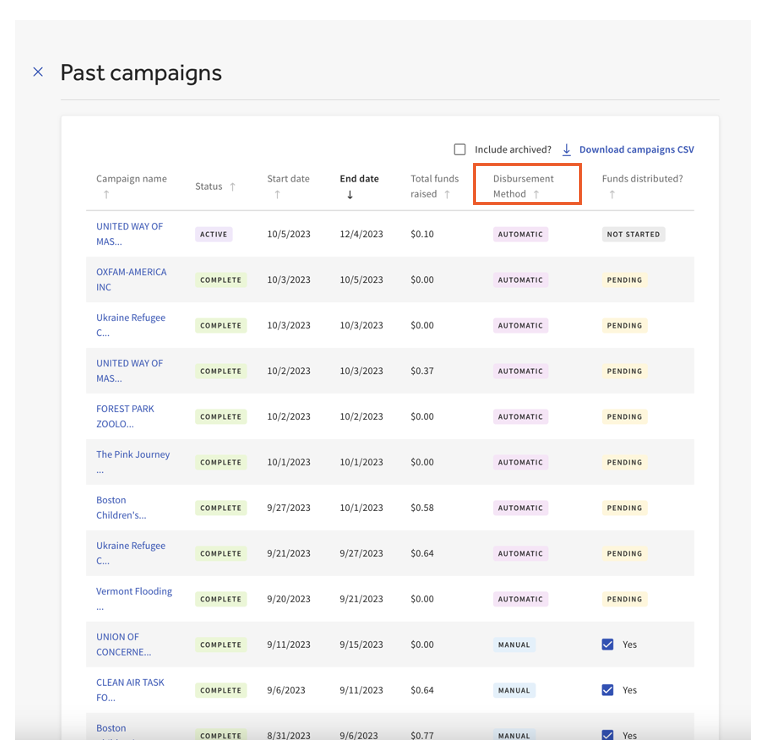This screenshot has width=764, height=756.
Task: Click the download arrow icon
Action: pos(566,150)
